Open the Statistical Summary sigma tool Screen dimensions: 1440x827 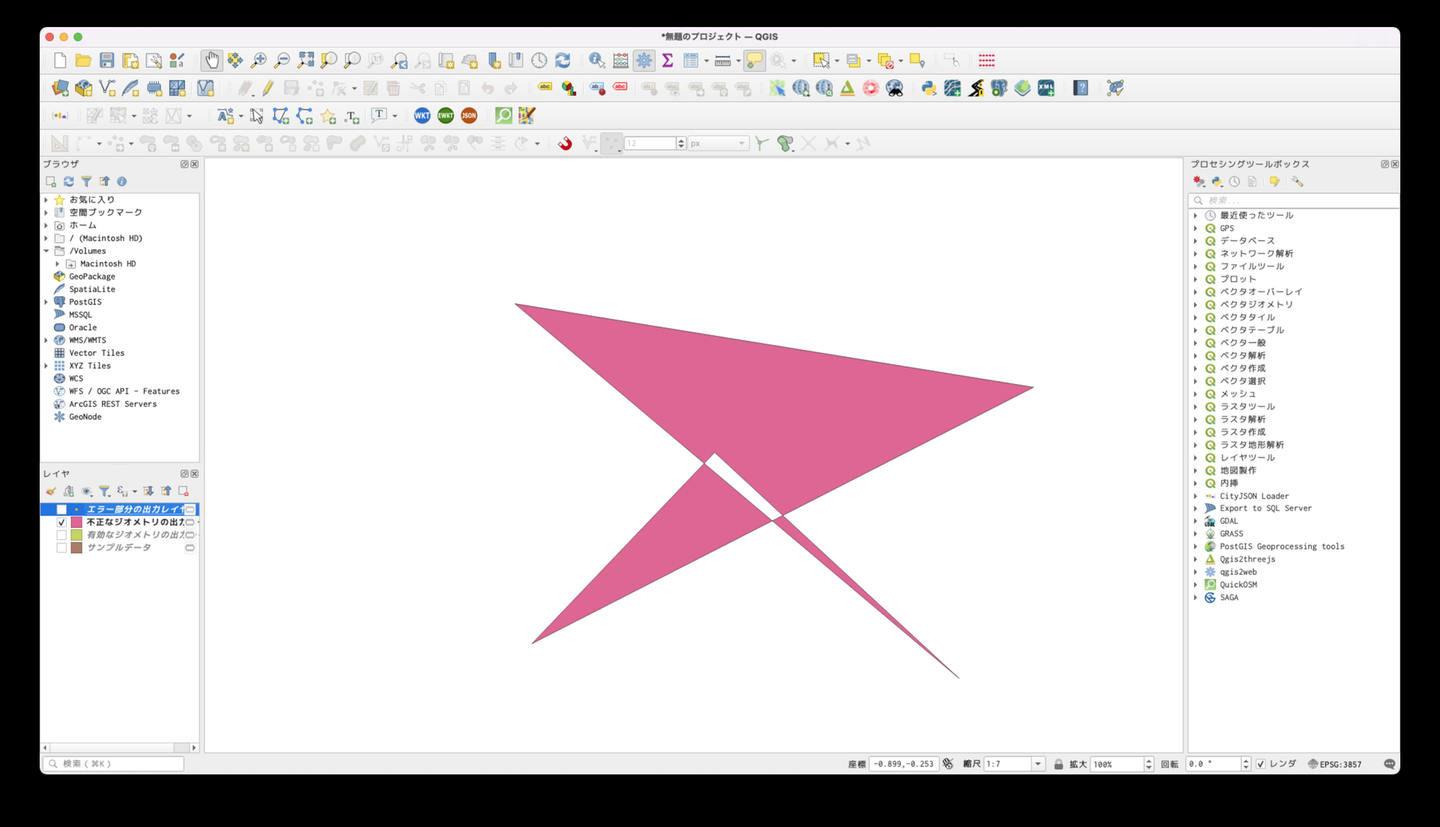667,61
